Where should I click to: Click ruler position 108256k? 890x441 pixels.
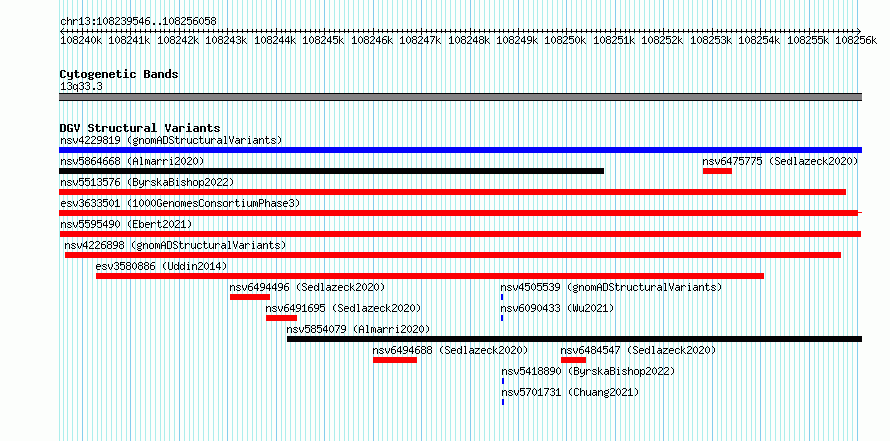[x=858, y=40]
